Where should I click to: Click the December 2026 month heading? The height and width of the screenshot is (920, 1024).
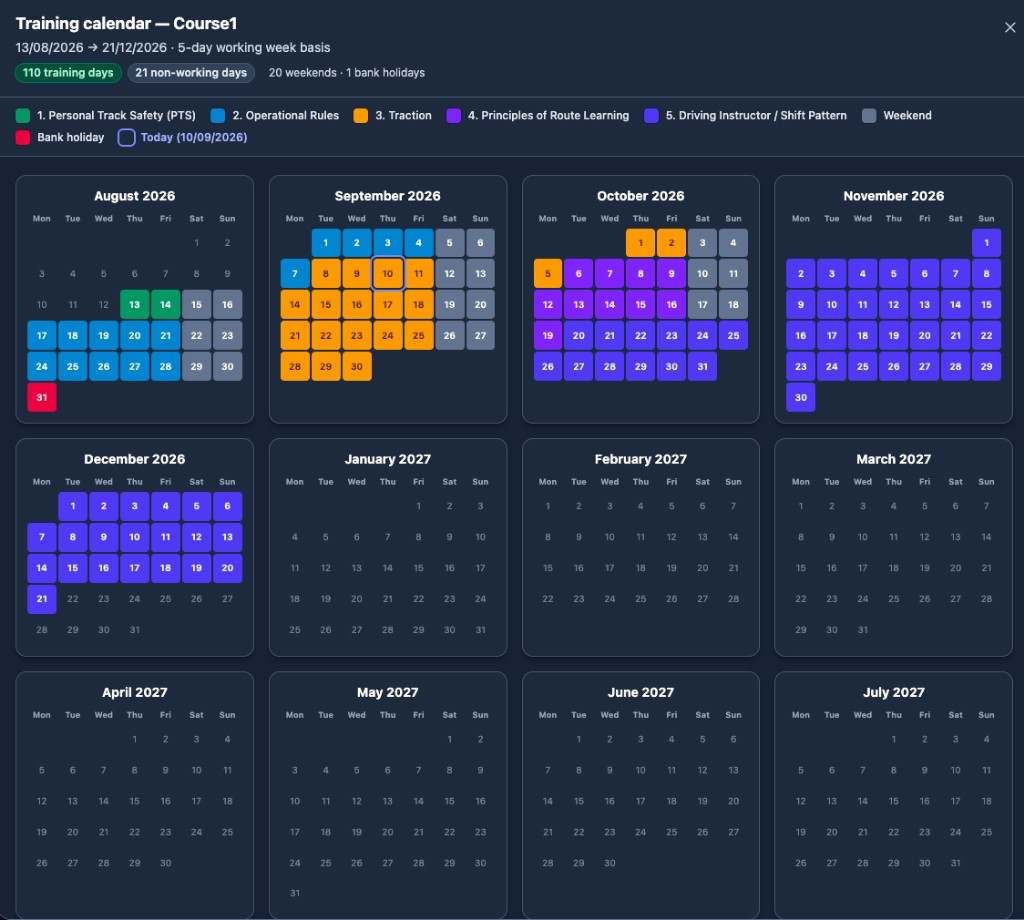click(135, 459)
